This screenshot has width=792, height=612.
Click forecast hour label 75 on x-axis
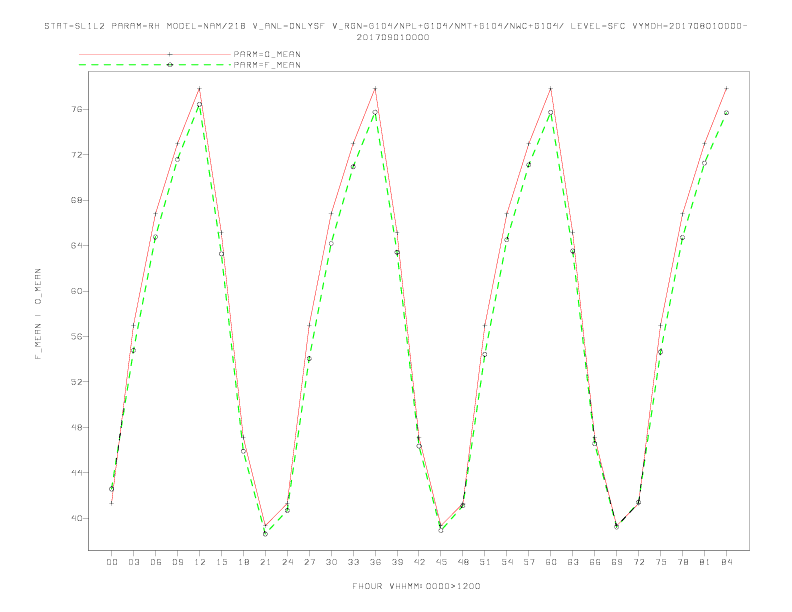(x=661, y=562)
